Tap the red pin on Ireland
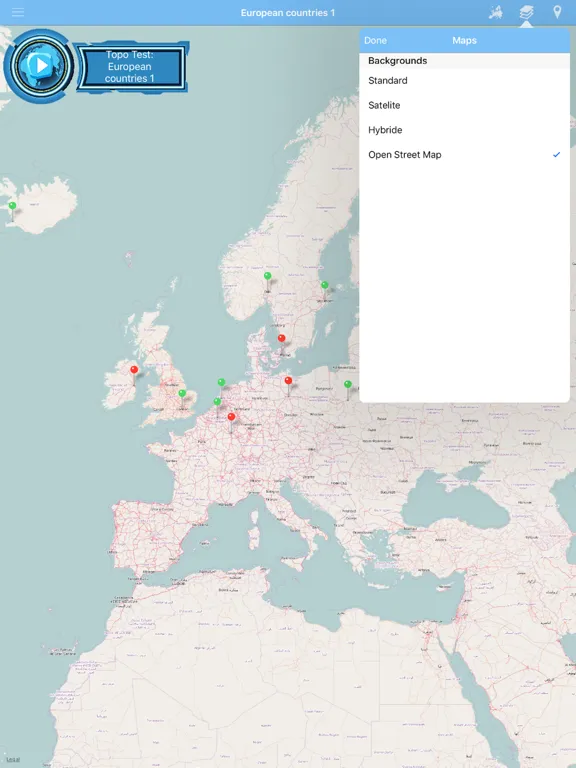 point(134,370)
